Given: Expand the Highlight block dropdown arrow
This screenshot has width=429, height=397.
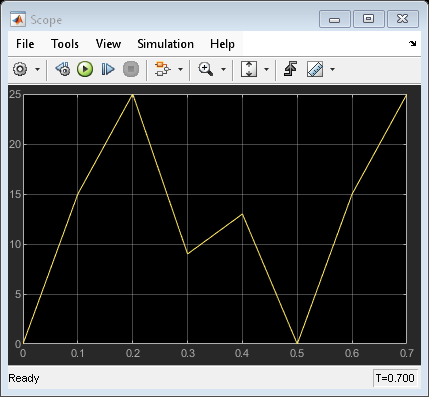Looking at the screenshot, I should pos(180,69).
